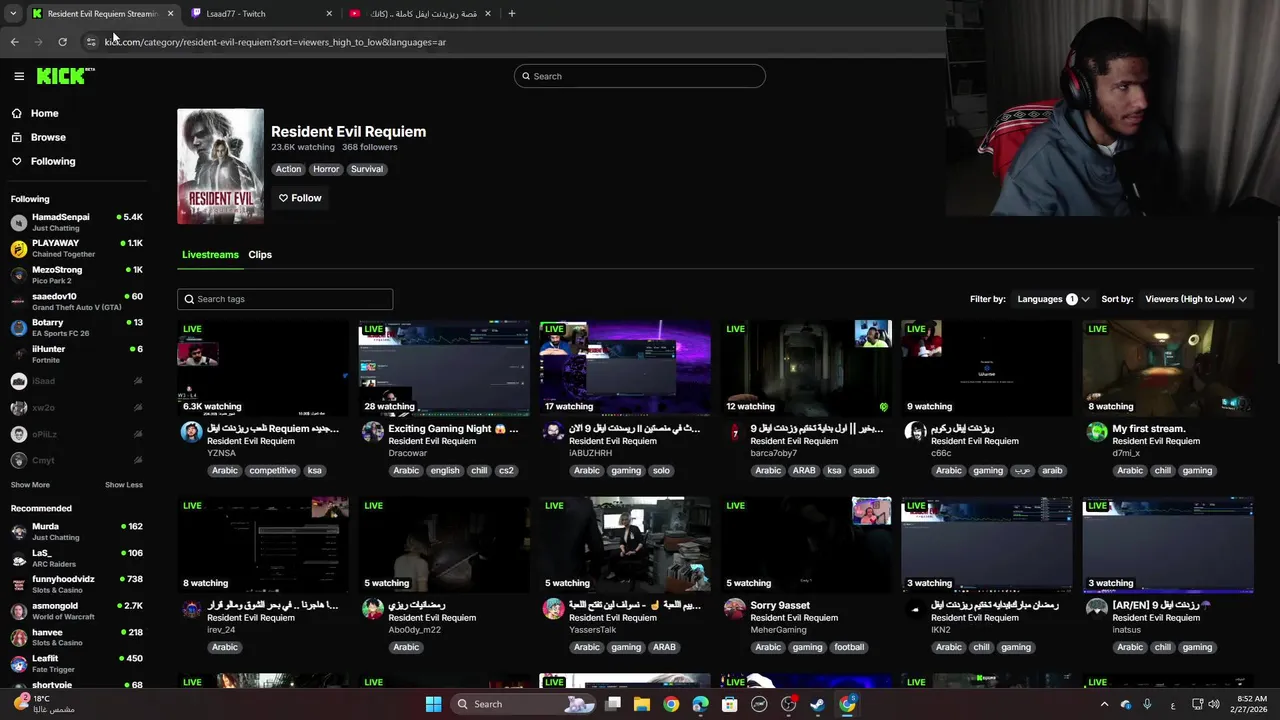Open the iABUZHRH stream thumbnail
Viewport: 1280px width, 720px height.
pyautogui.click(x=625, y=368)
